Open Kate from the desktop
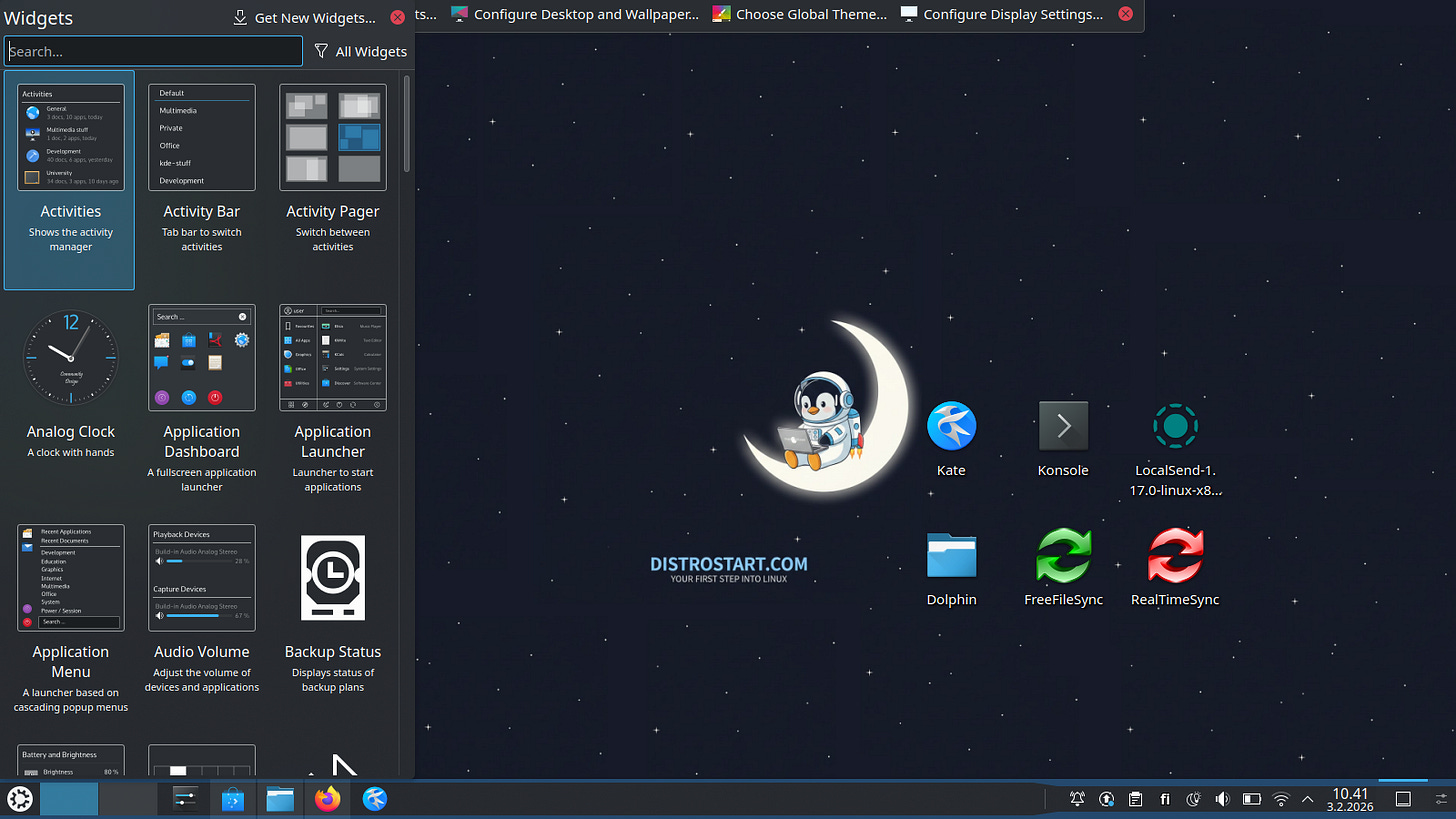 tap(950, 425)
